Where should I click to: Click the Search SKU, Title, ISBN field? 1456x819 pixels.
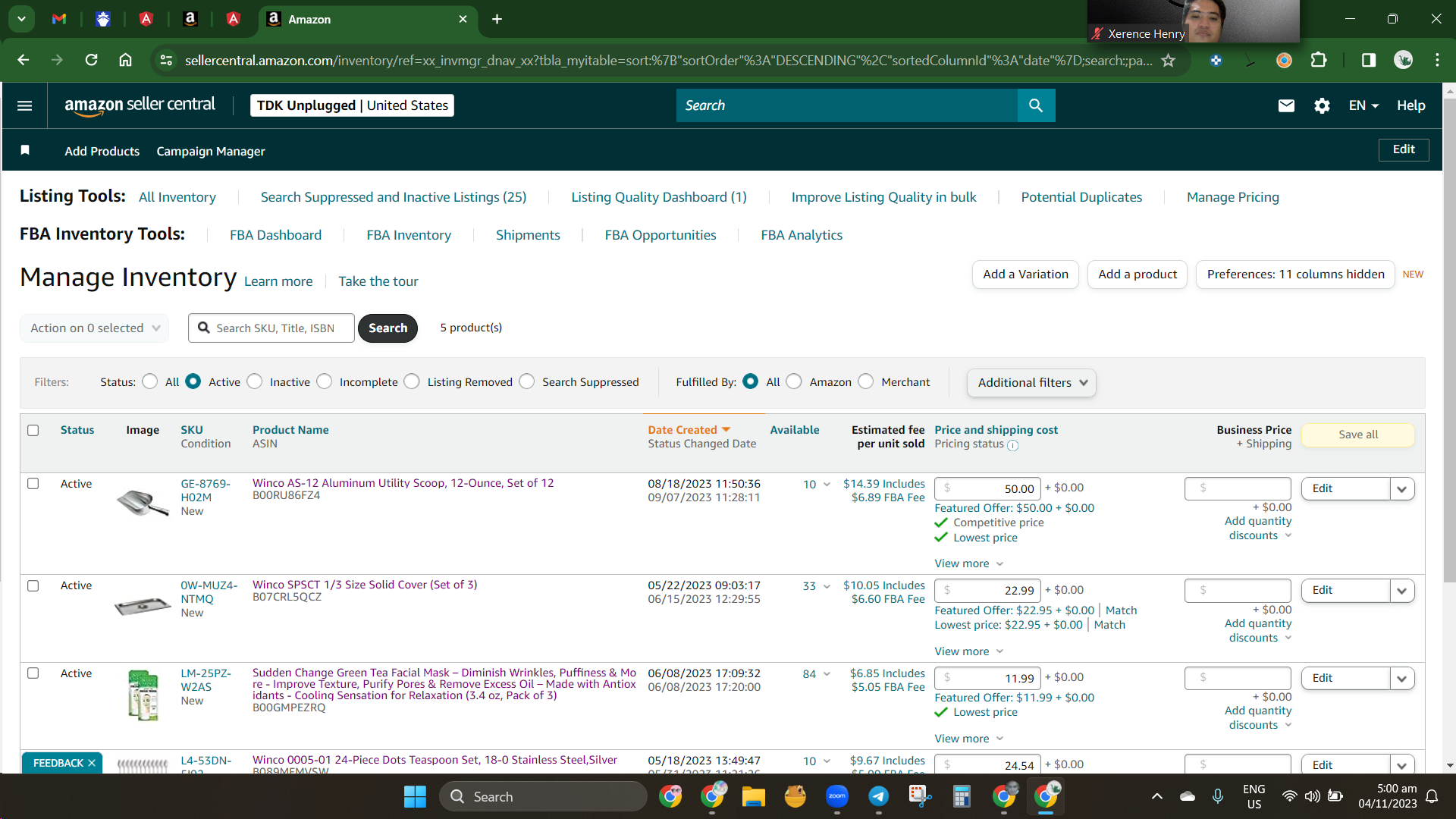pyautogui.click(x=271, y=328)
